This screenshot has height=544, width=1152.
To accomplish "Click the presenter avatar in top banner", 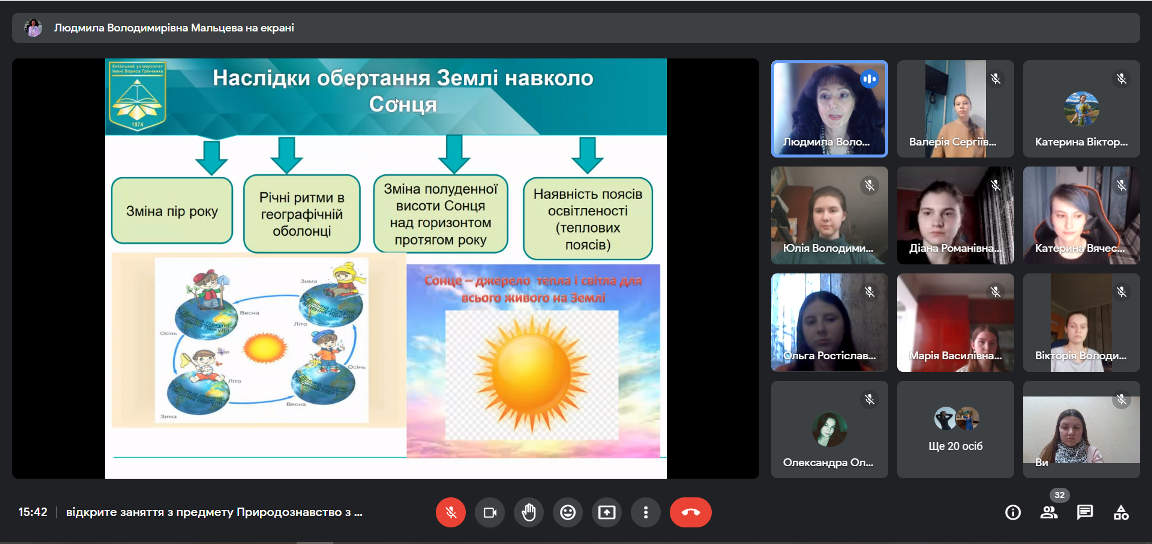I will 33,28.
